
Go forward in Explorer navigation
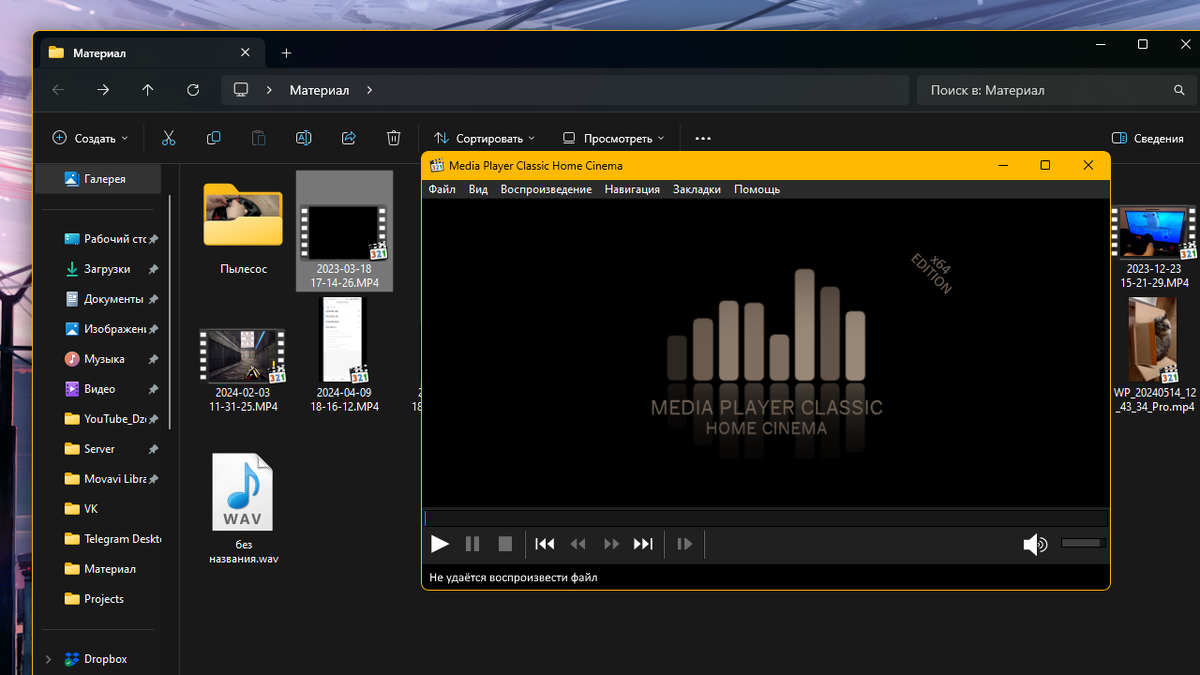(103, 90)
